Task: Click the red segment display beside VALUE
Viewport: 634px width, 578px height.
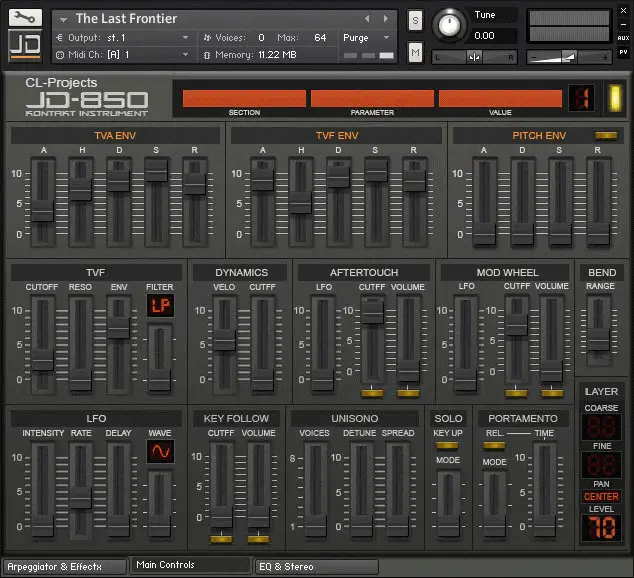Action: 581,98
